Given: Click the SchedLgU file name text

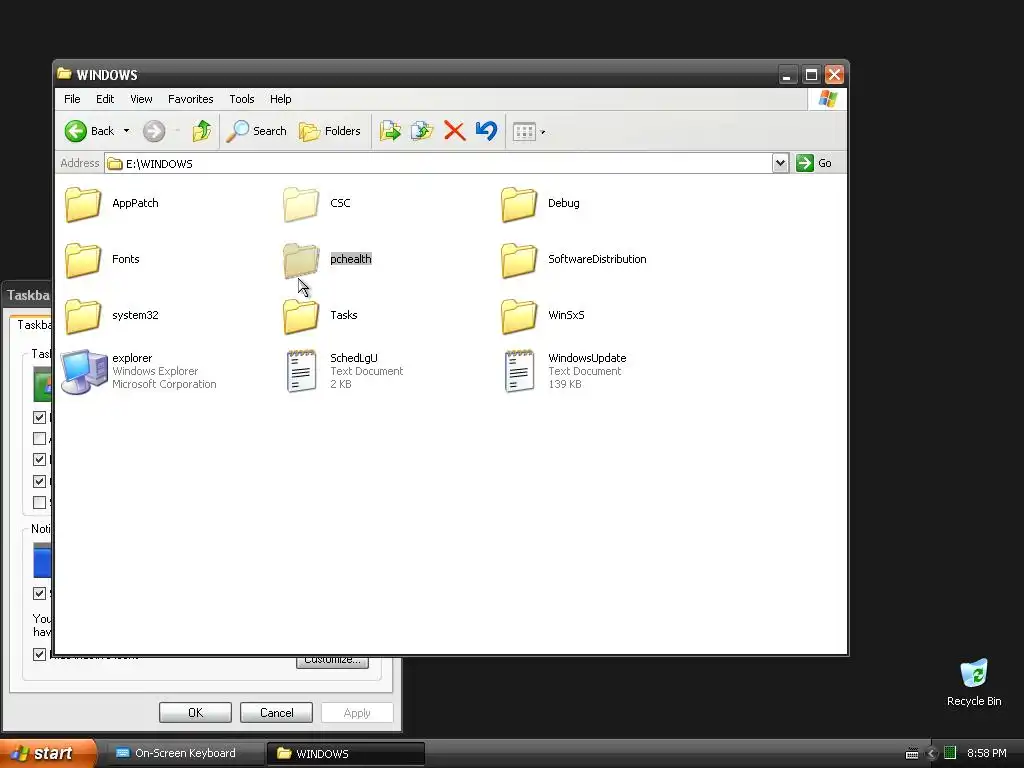Looking at the screenshot, I should [354, 358].
